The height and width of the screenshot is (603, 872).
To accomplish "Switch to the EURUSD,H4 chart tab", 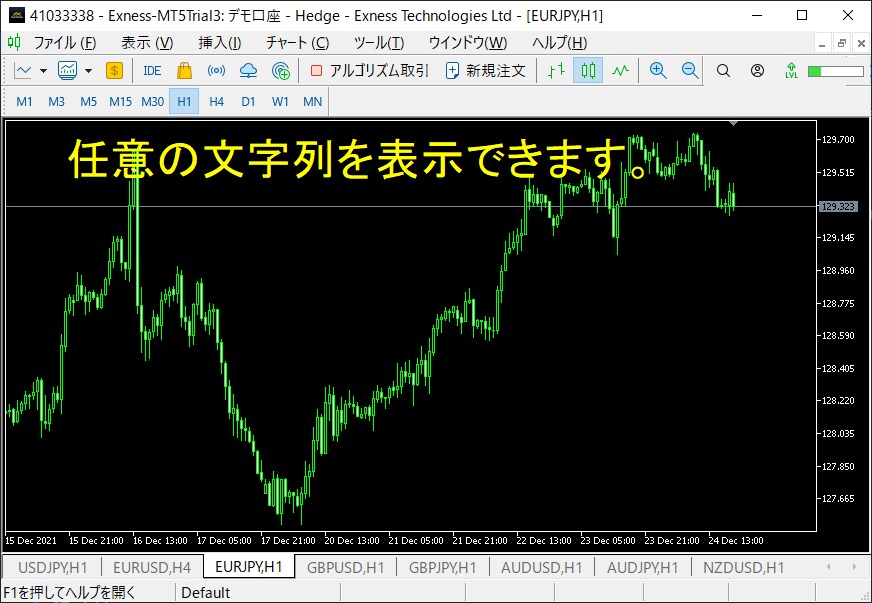I will (152, 567).
